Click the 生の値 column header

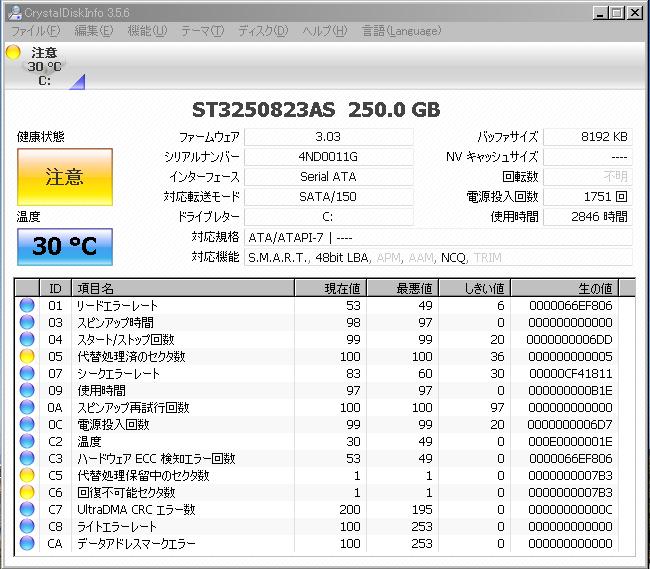pos(565,288)
